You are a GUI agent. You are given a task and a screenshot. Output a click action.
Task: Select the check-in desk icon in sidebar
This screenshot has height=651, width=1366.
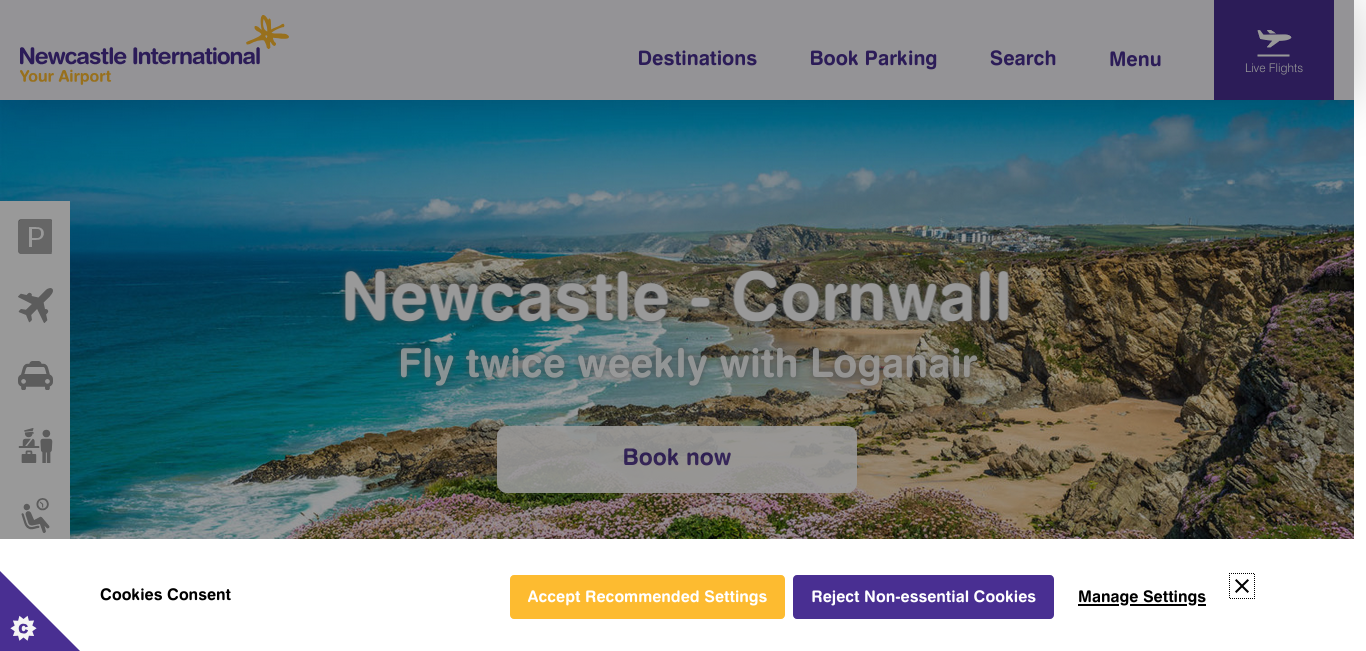click(35, 445)
